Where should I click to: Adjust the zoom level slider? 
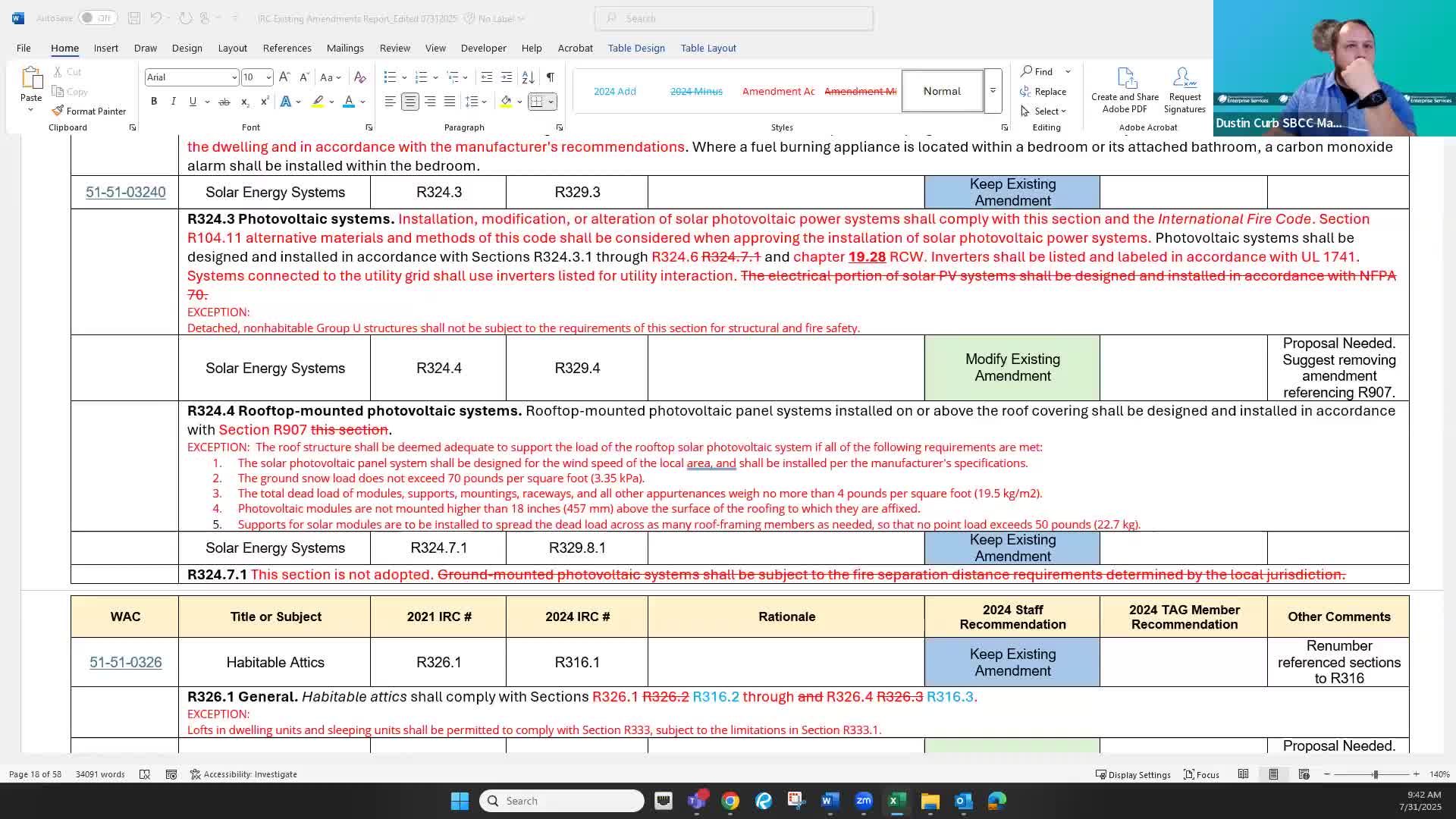point(1375,774)
